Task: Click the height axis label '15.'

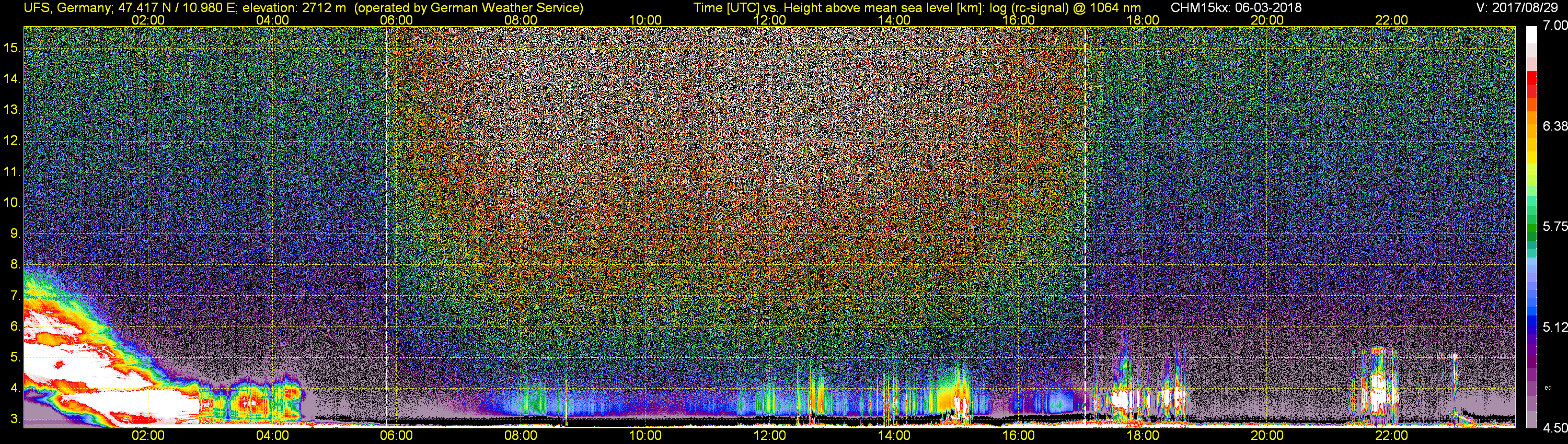Action: (12, 48)
